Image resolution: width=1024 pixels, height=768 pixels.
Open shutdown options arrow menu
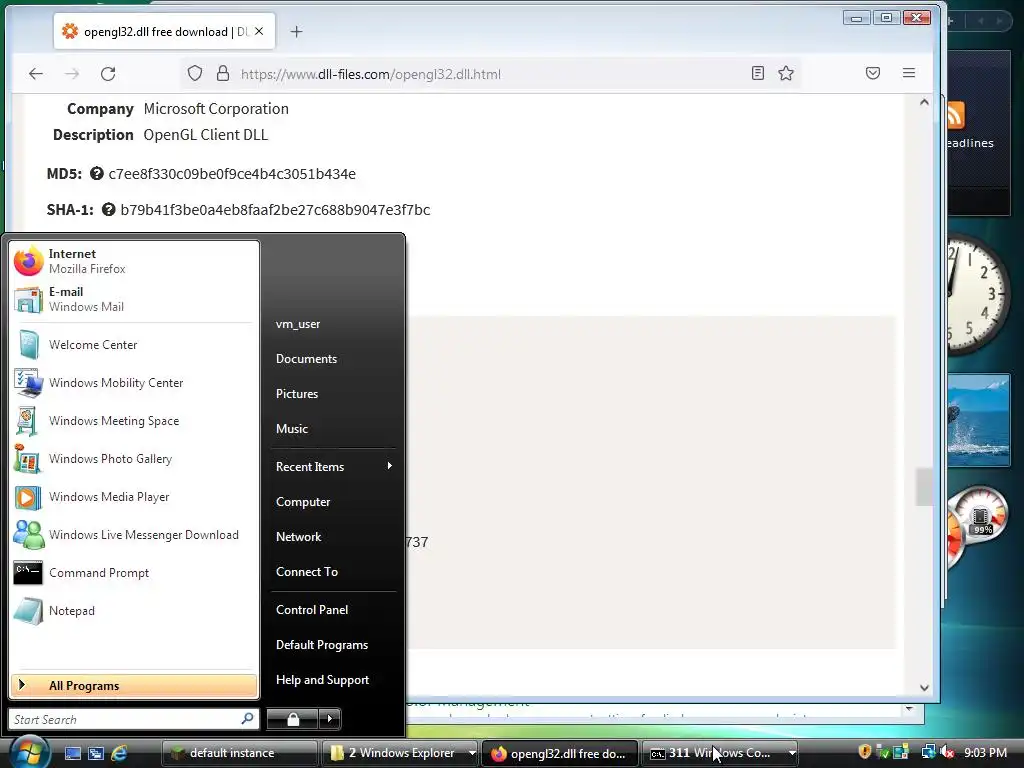(x=330, y=719)
